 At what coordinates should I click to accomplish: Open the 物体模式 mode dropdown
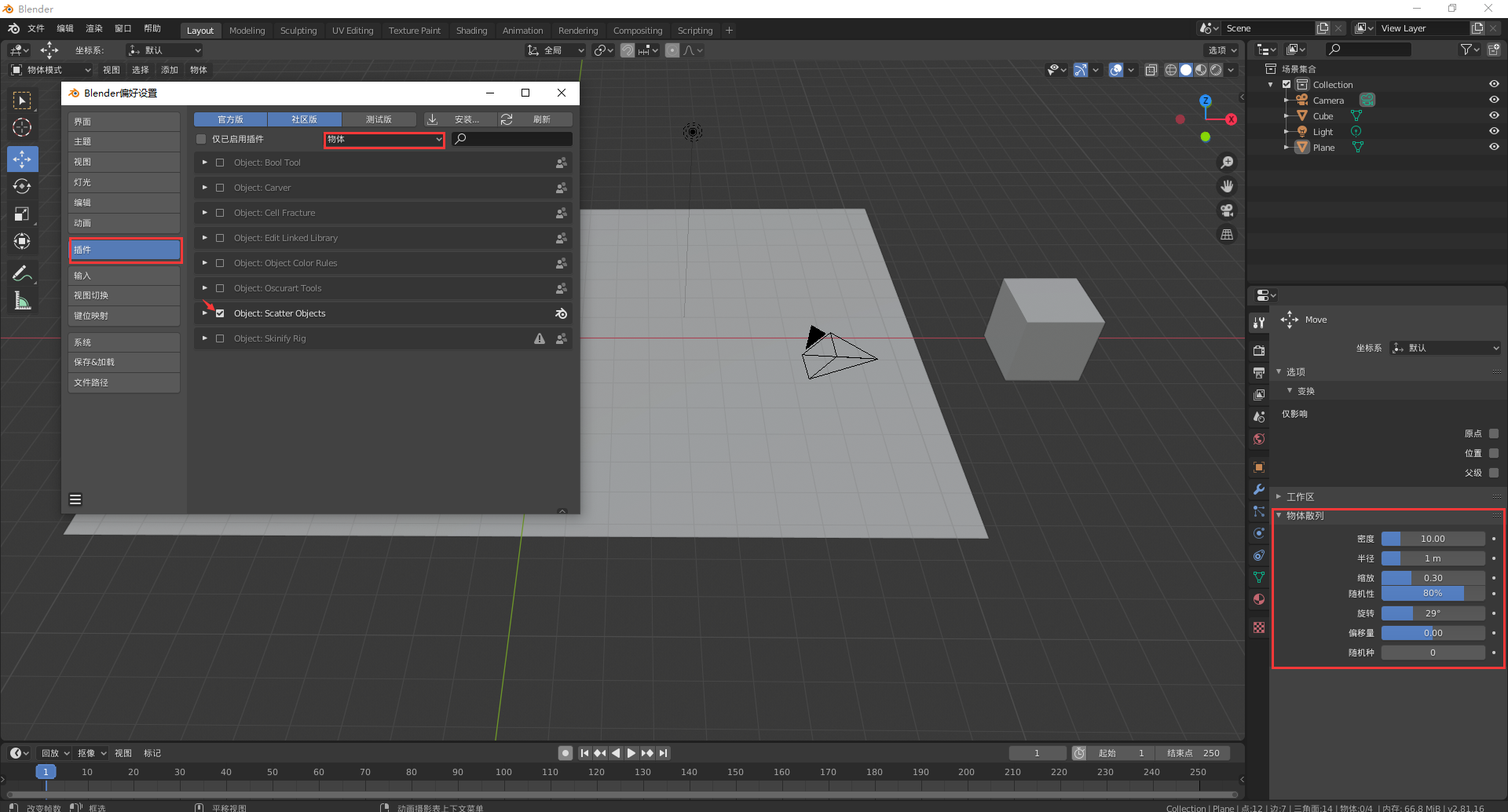tap(51, 70)
